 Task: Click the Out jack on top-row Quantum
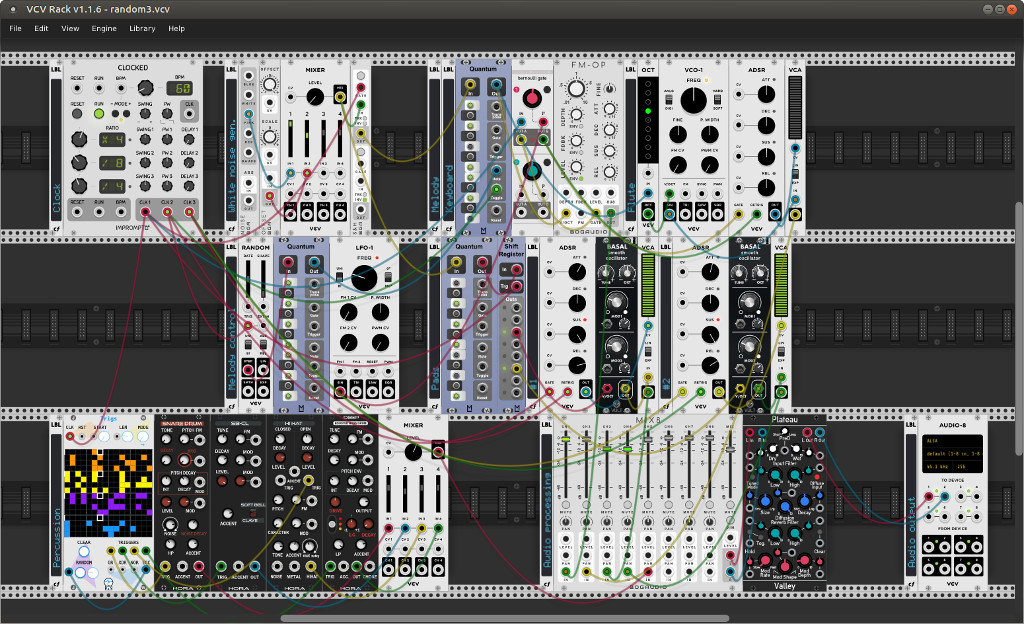pos(496,85)
